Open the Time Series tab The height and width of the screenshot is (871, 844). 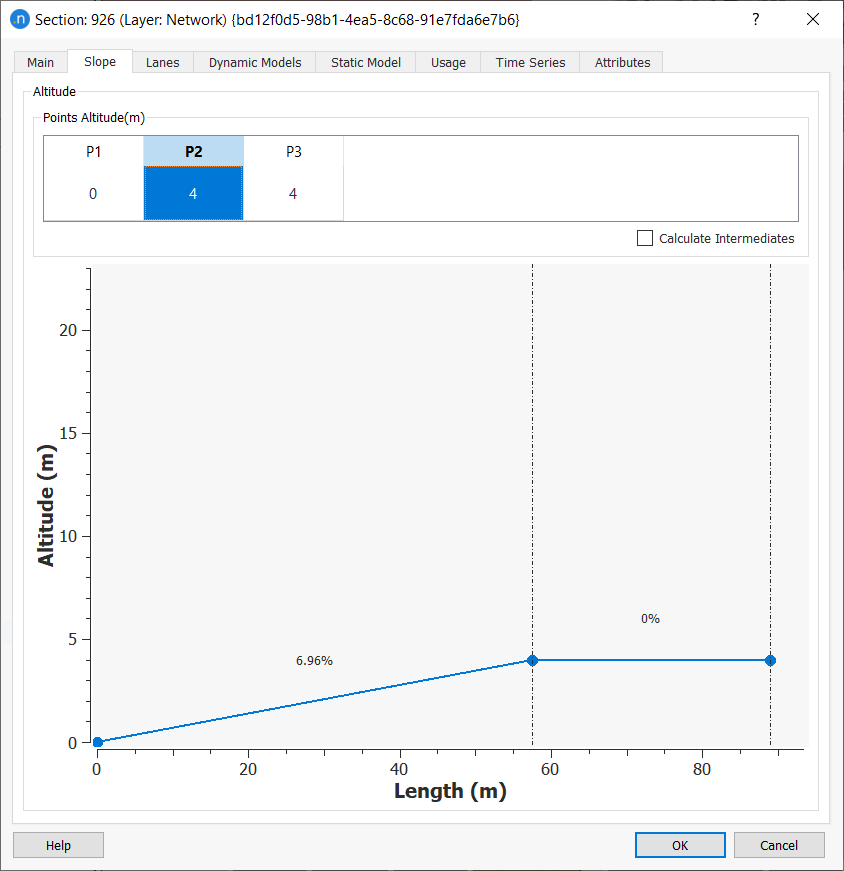pos(530,62)
